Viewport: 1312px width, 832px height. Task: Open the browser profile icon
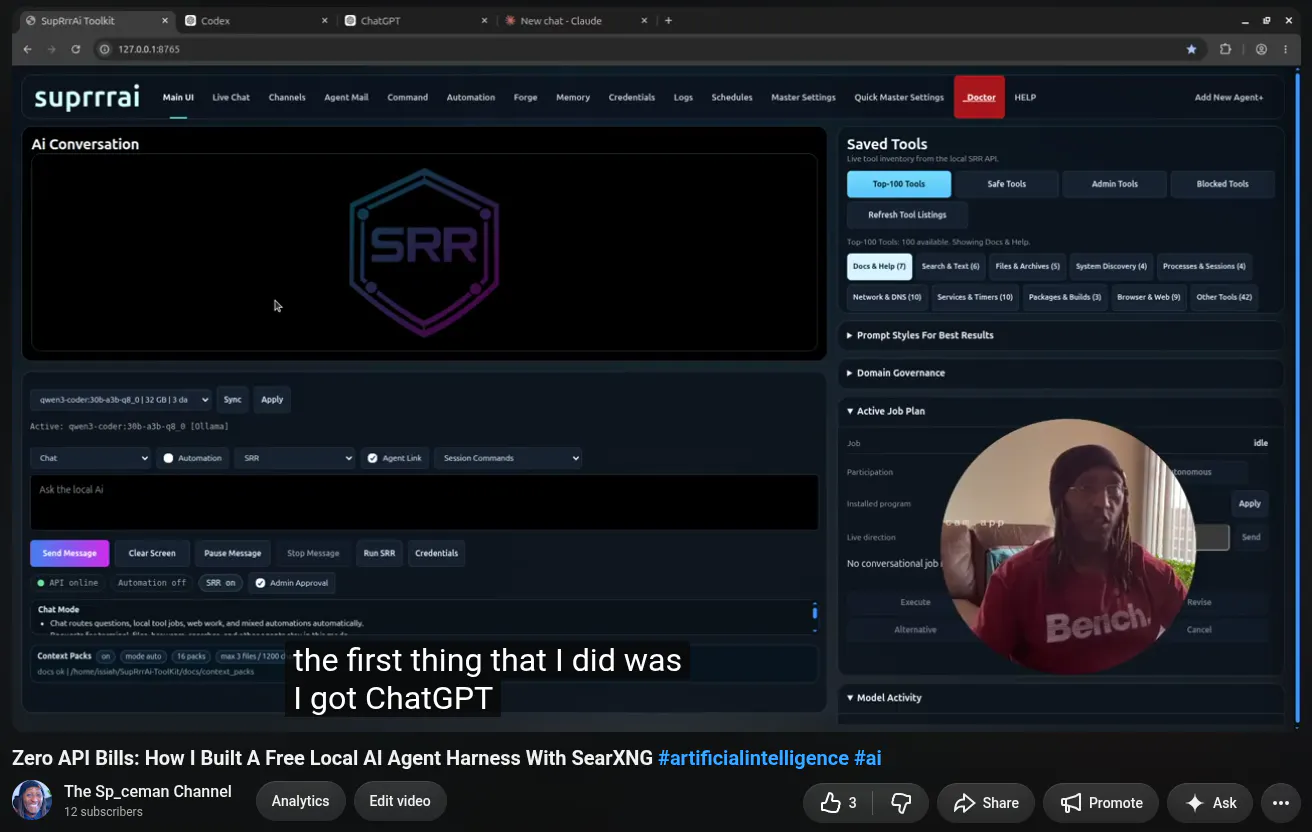pyautogui.click(x=1261, y=49)
